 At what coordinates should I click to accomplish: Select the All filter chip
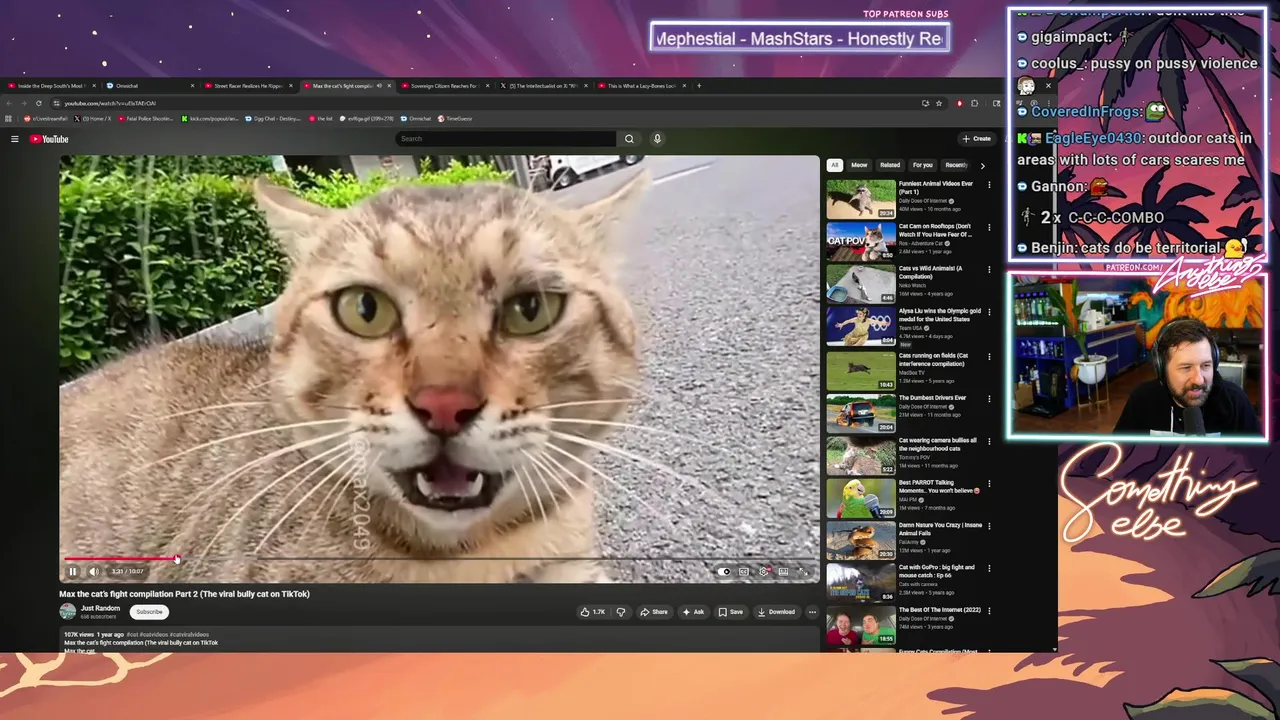[x=834, y=165]
